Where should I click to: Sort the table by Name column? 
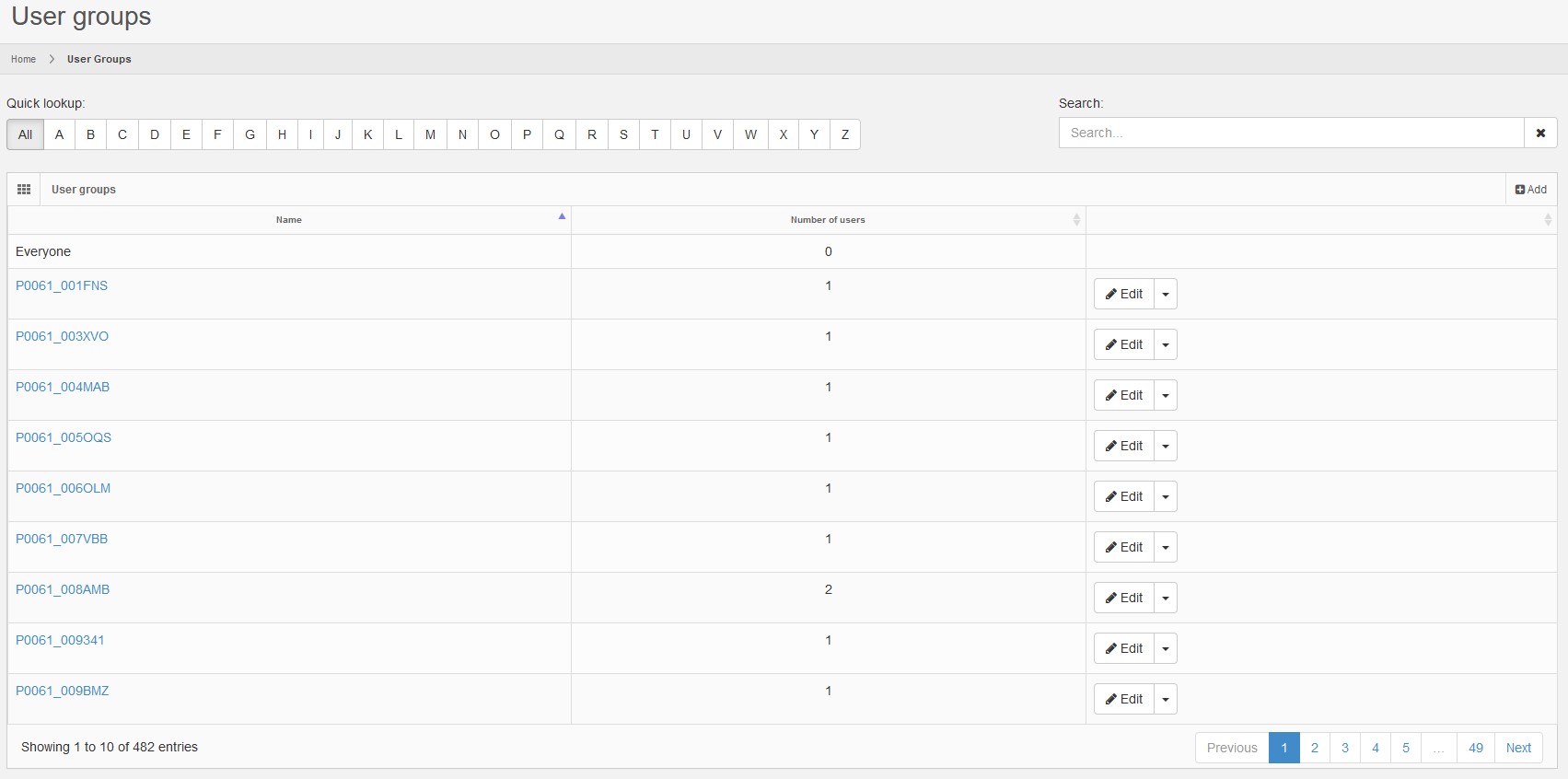click(x=289, y=220)
